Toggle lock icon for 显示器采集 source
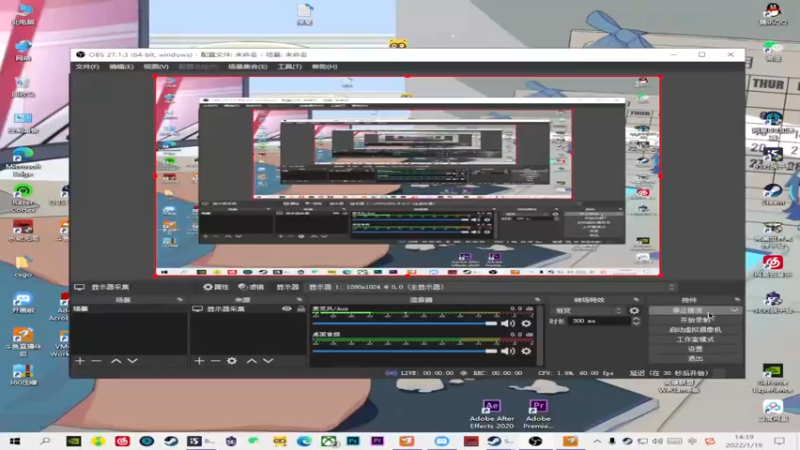Screen dimensions: 800x450 point(301,309)
